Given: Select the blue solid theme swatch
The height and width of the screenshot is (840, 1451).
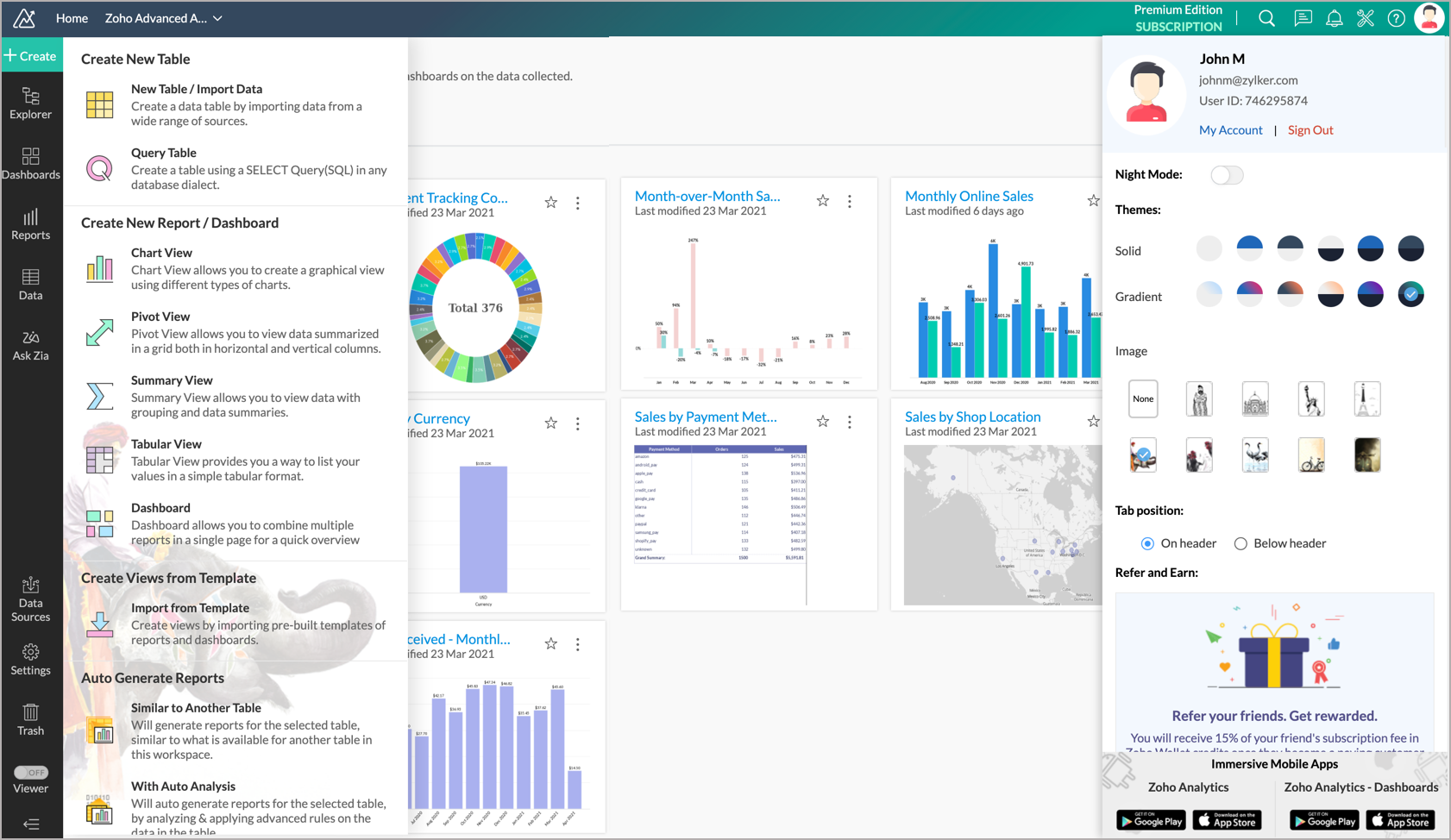Looking at the screenshot, I should point(1249,249).
